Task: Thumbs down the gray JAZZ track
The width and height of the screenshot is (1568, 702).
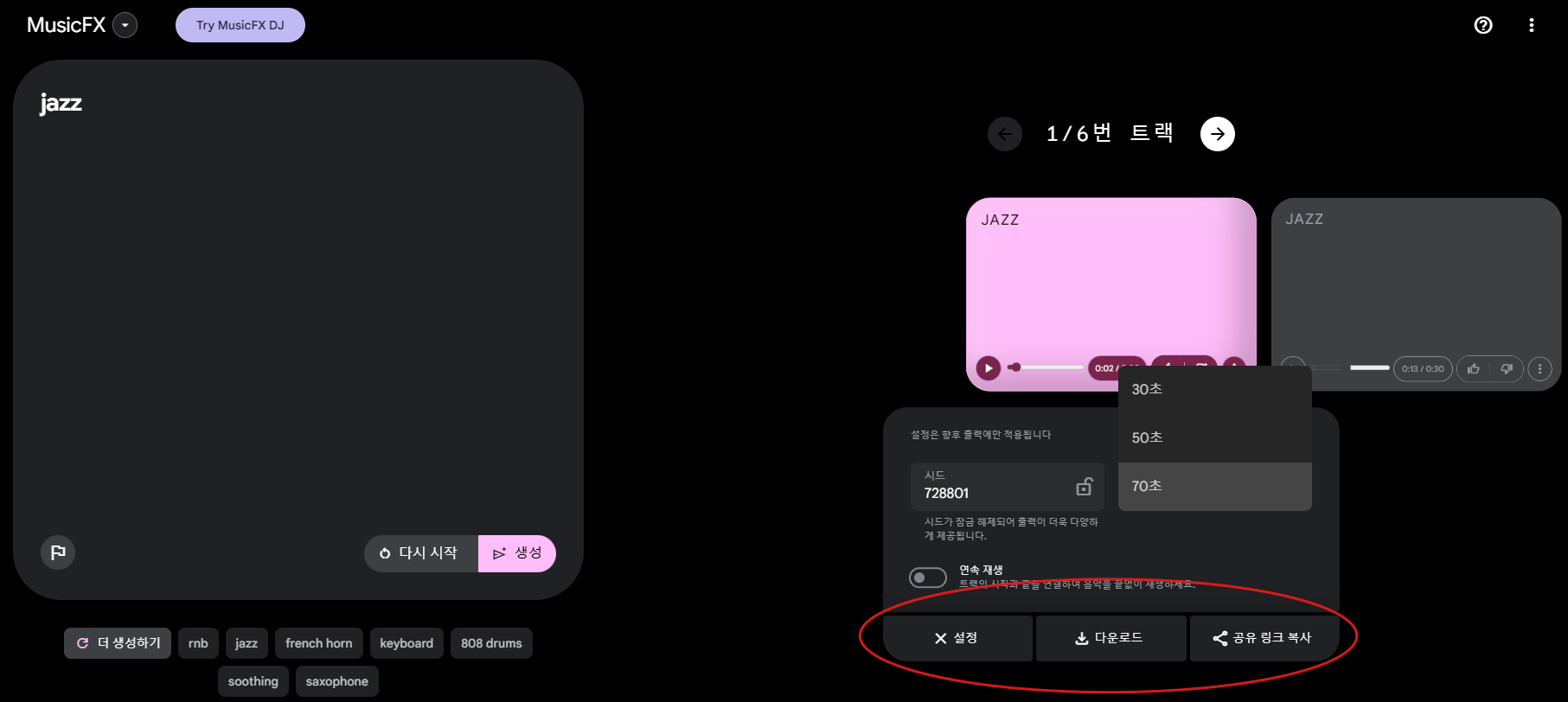Action: pyautogui.click(x=1507, y=368)
